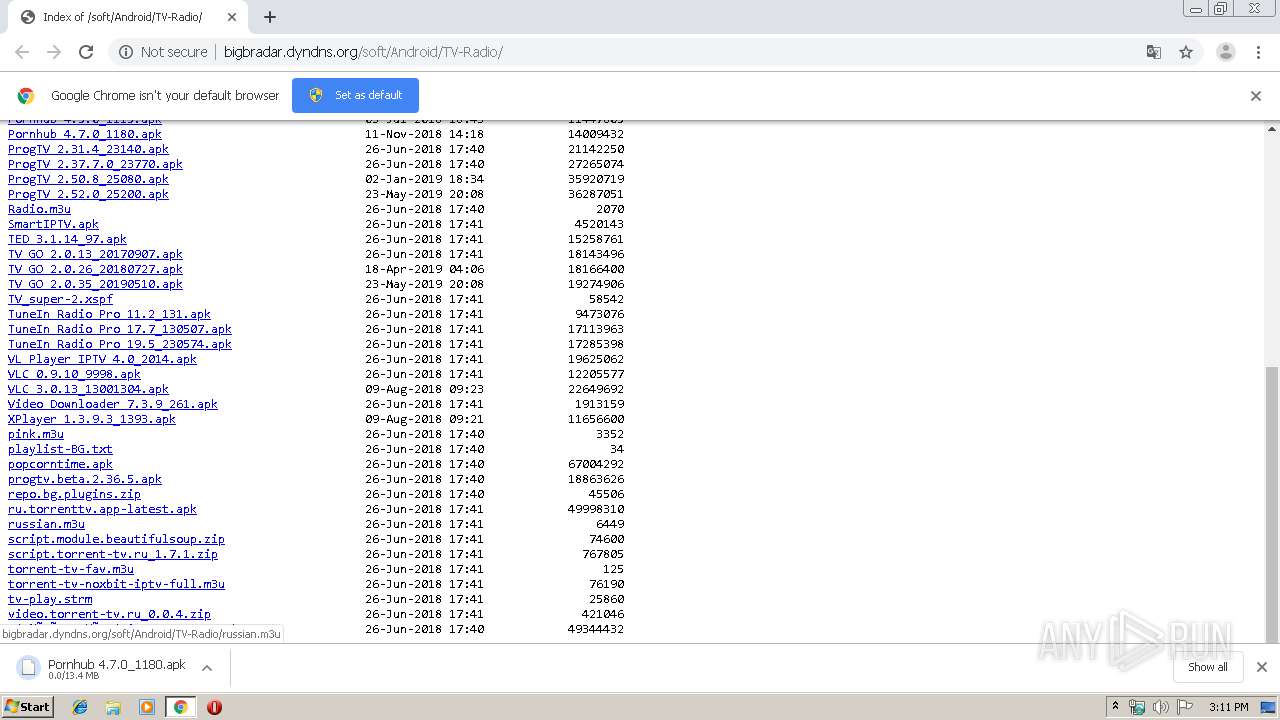Open the russian.m3u link
This screenshot has height=720, width=1280.
(46, 524)
